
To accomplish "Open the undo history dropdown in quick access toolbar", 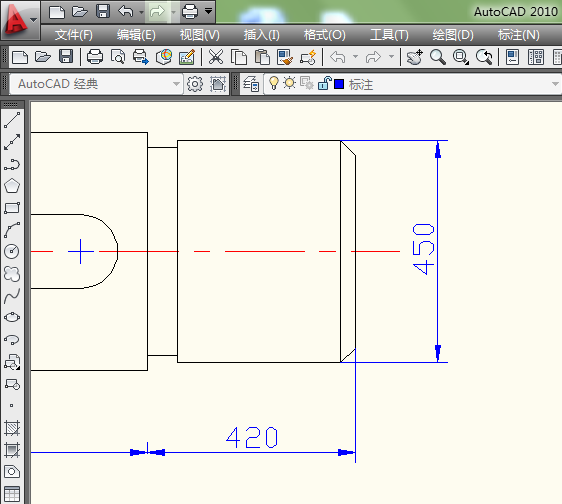I will click(x=142, y=13).
